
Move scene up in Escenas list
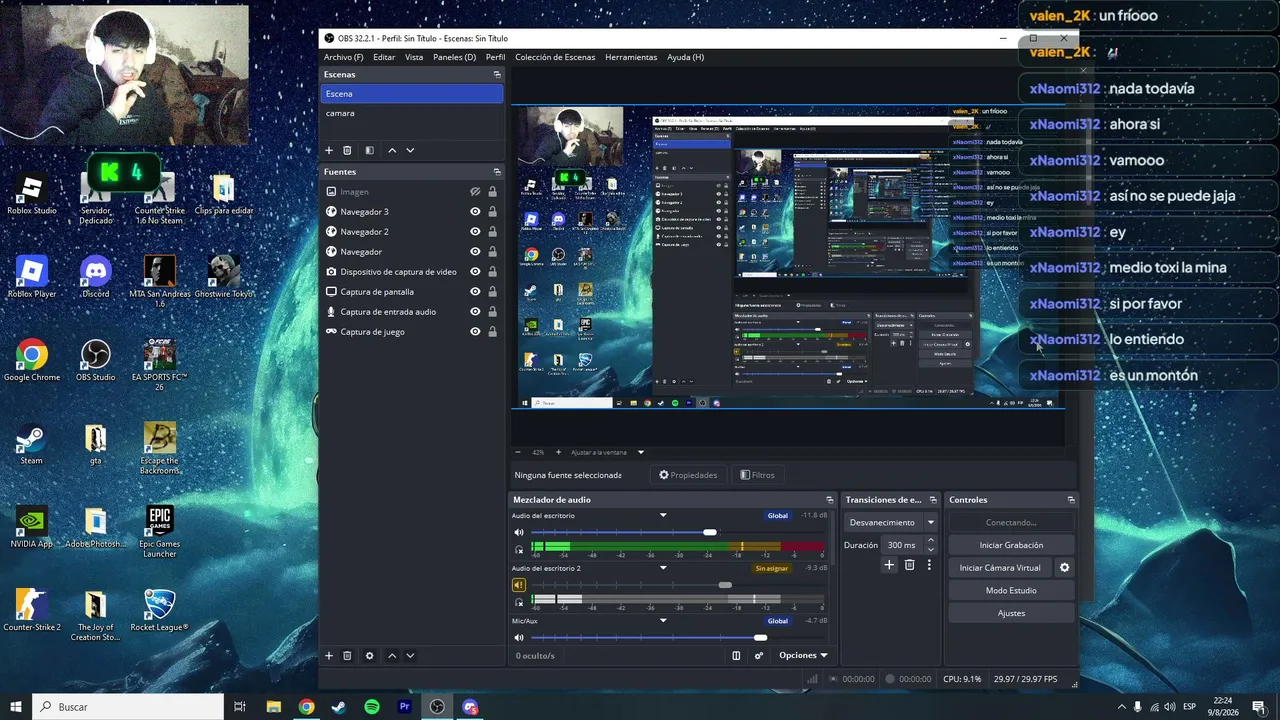point(392,150)
